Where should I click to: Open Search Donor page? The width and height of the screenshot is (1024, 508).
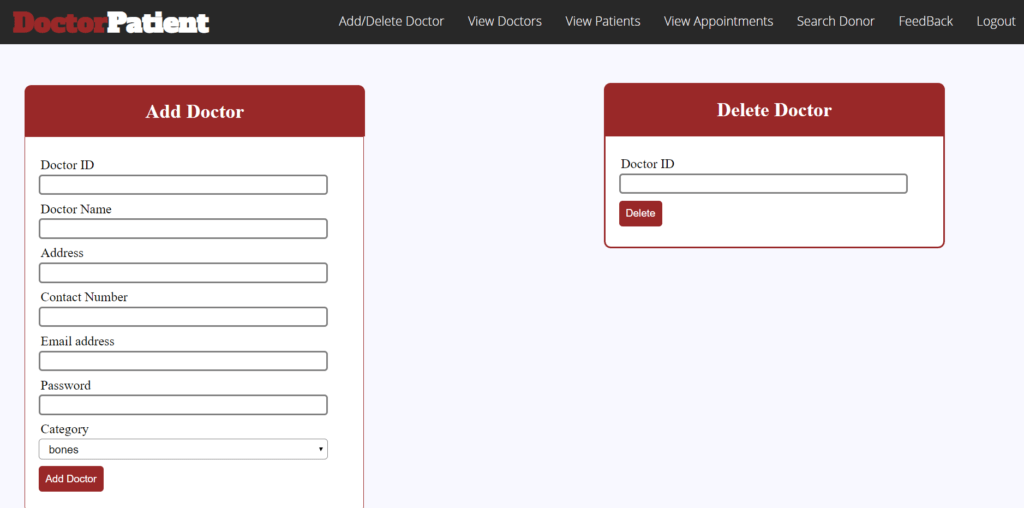tap(835, 22)
